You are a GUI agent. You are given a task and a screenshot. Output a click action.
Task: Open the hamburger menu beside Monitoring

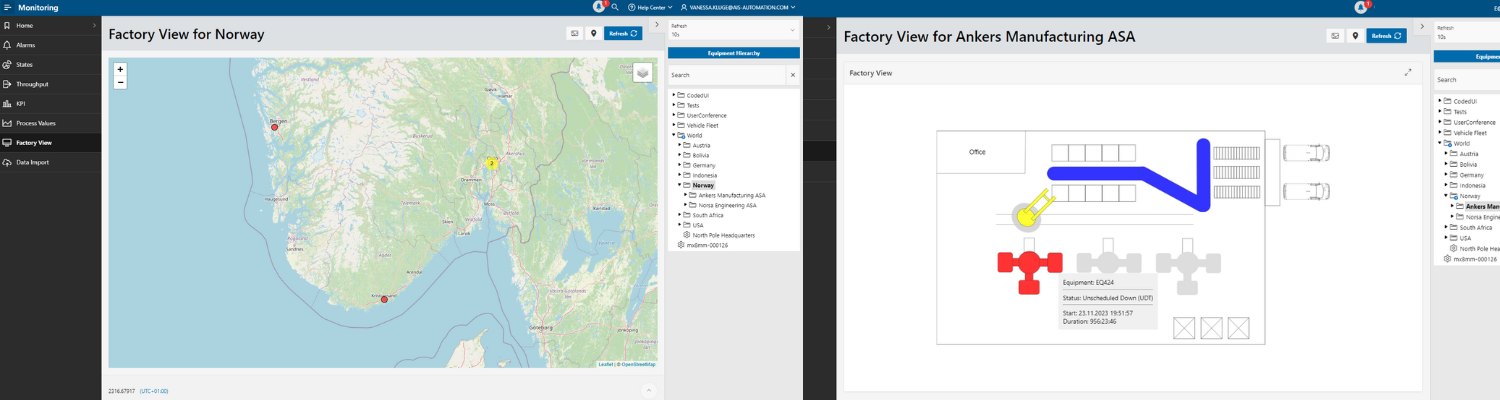[8, 7]
